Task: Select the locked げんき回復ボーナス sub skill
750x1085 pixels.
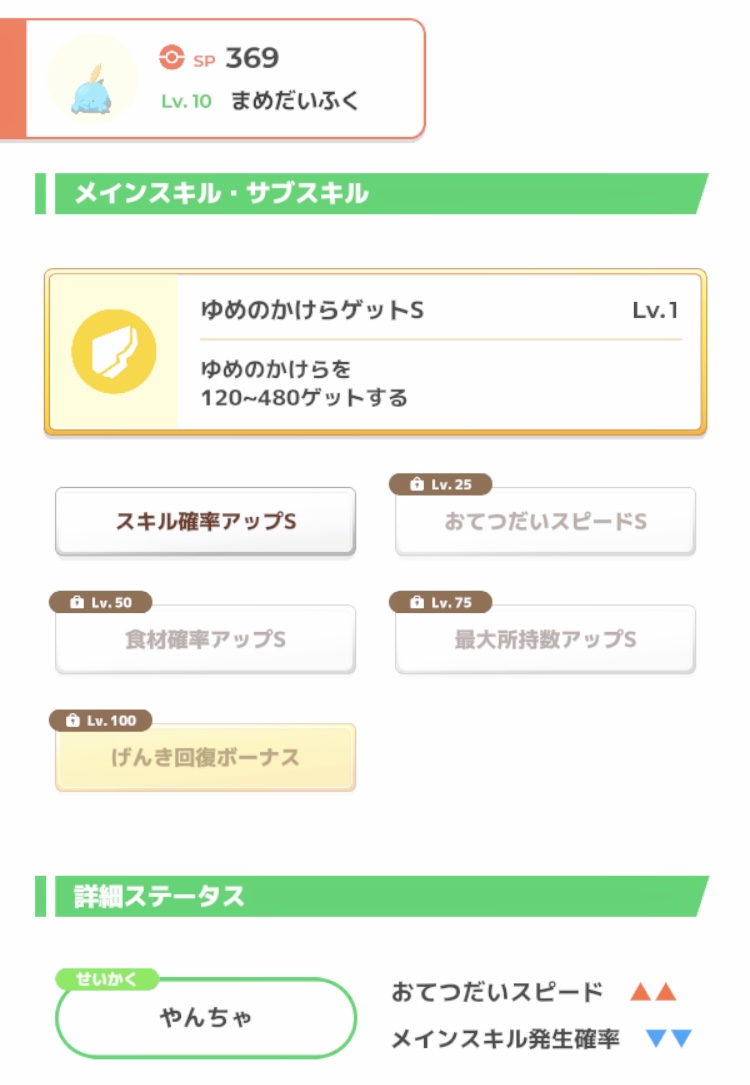Action: pyautogui.click(x=205, y=758)
